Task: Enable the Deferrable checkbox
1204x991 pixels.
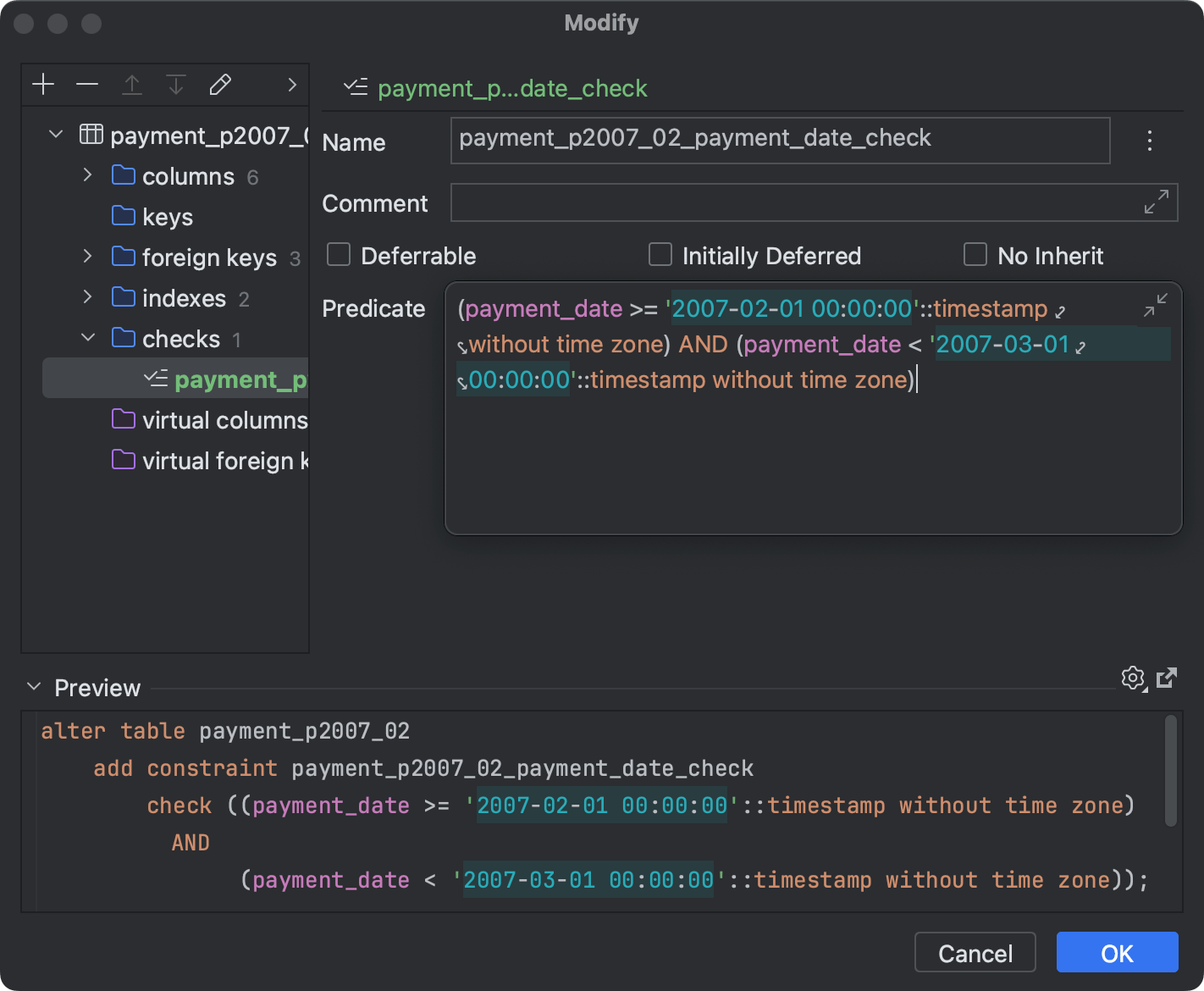Action: tap(339, 254)
